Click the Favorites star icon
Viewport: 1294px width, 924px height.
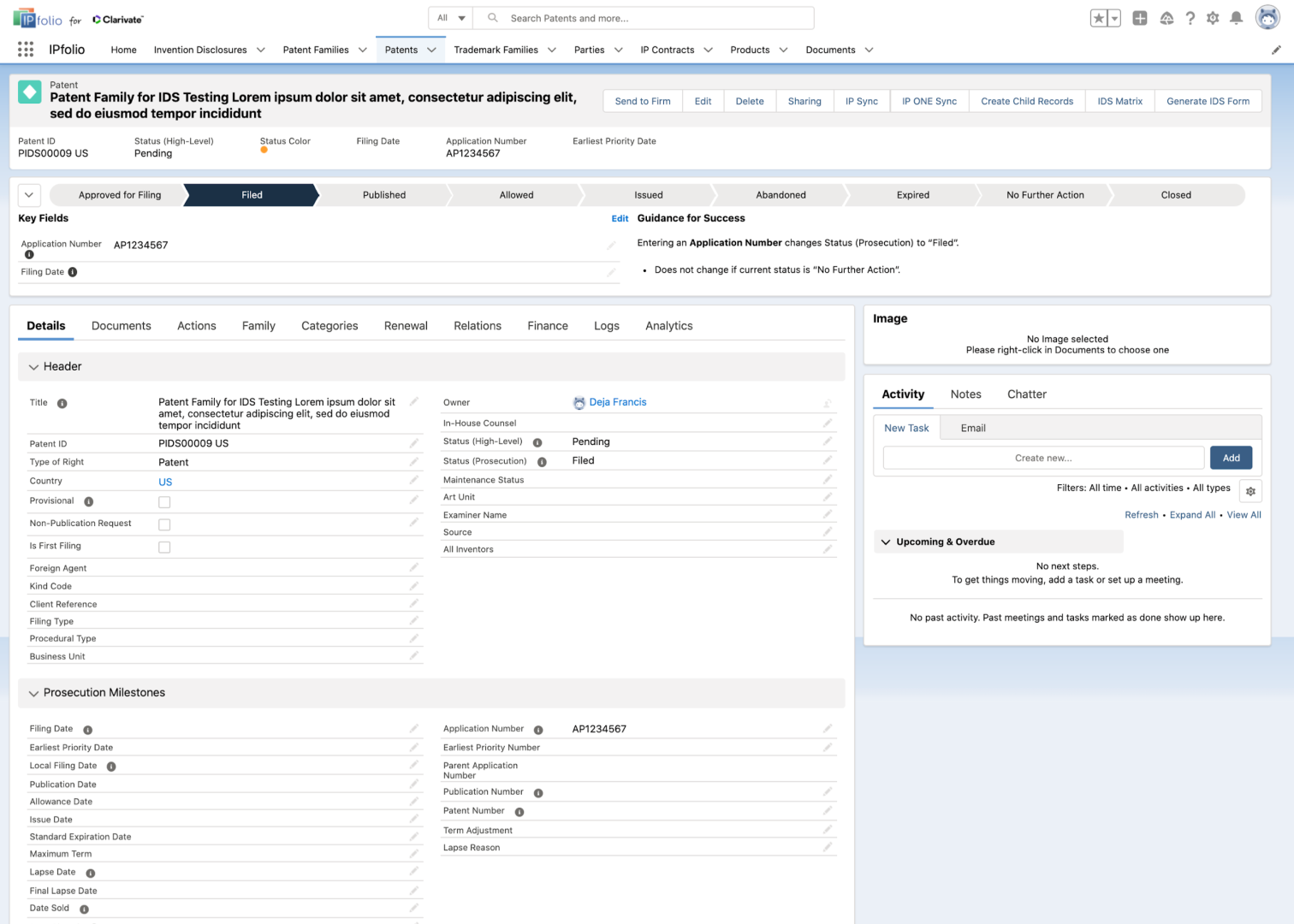tap(1098, 18)
